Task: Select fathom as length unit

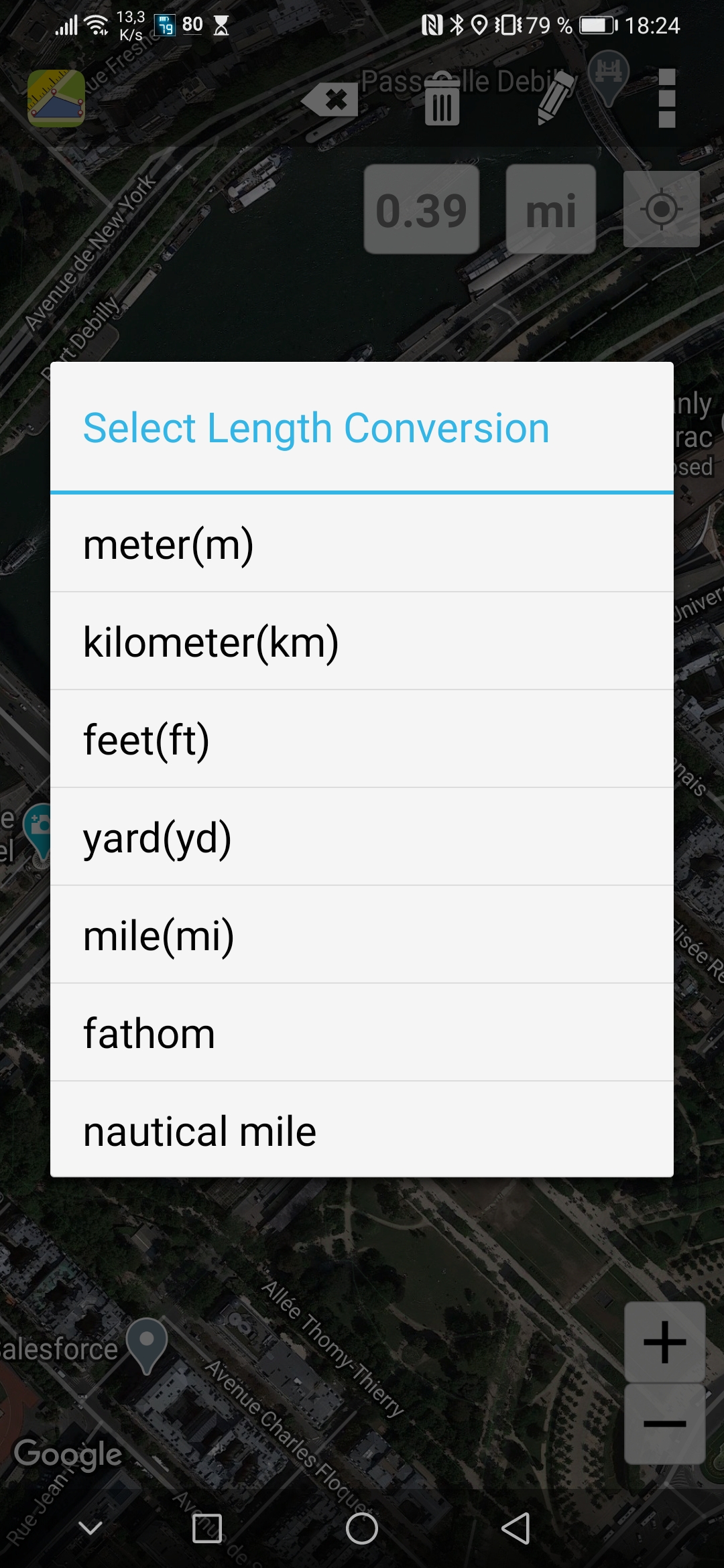Action: [x=362, y=1033]
